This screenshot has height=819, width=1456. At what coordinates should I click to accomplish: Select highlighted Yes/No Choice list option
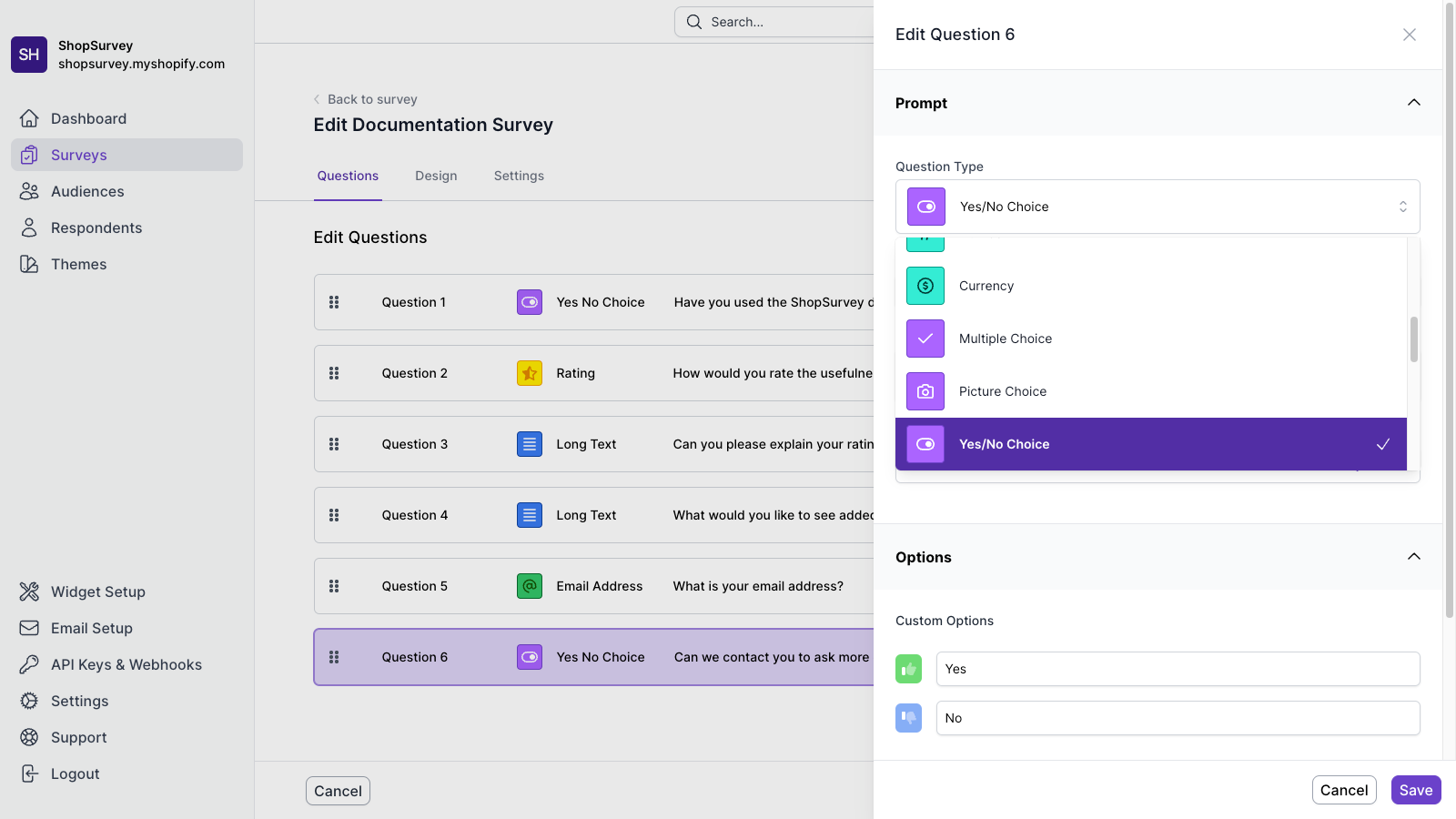pyautogui.click(x=1151, y=444)
